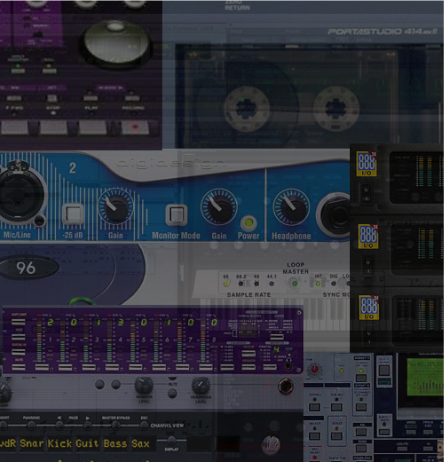
Task: Click the F FWD transport key
Action: (14, 127)
